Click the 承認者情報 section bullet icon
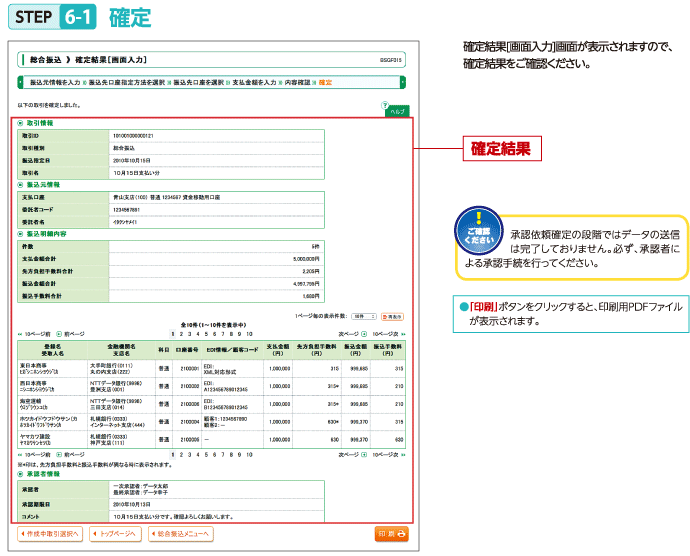The image size is (690, 556). 20,474
